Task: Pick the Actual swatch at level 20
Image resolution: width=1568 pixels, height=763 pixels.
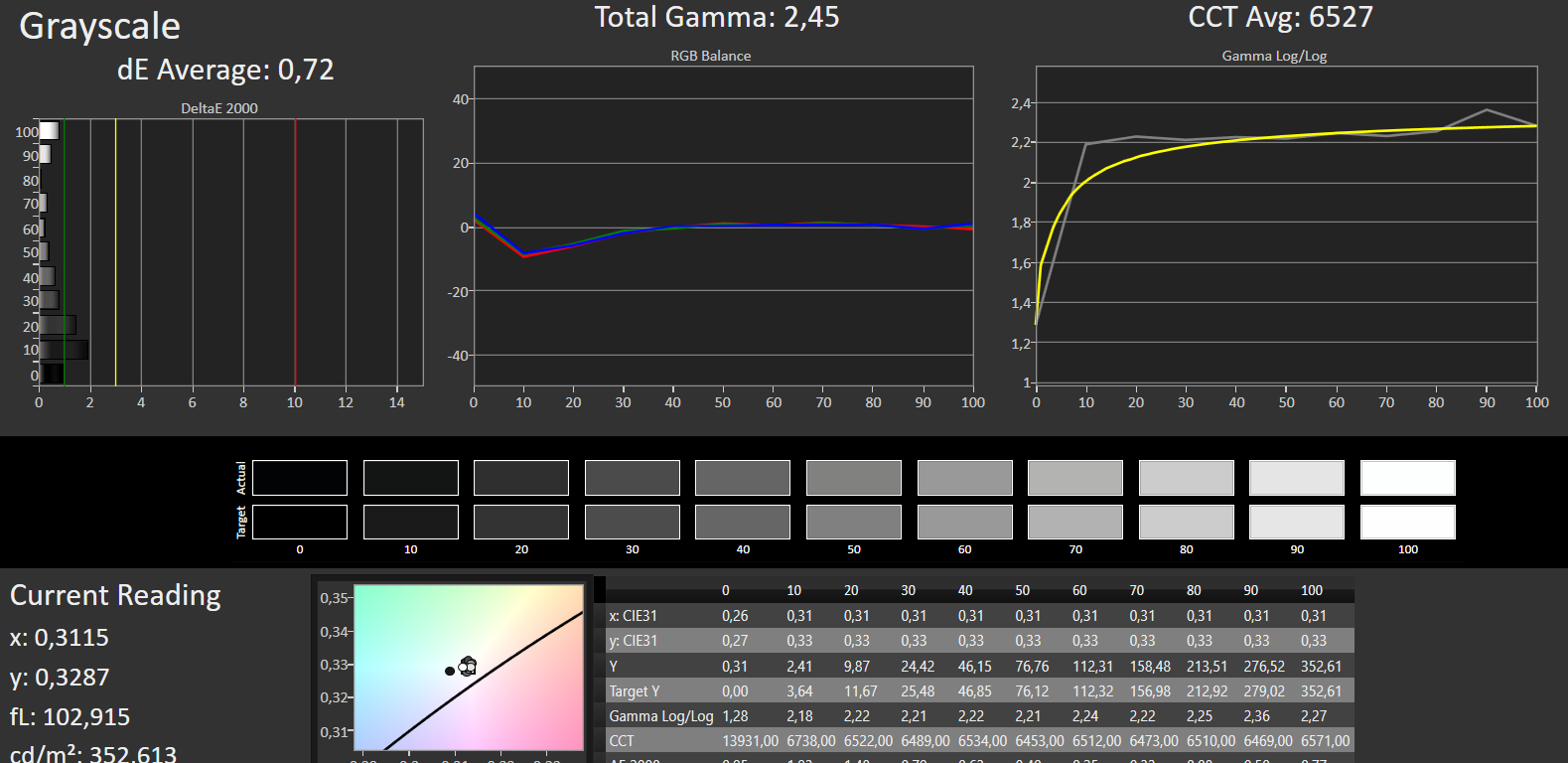Action: click(x=521, y=478)
